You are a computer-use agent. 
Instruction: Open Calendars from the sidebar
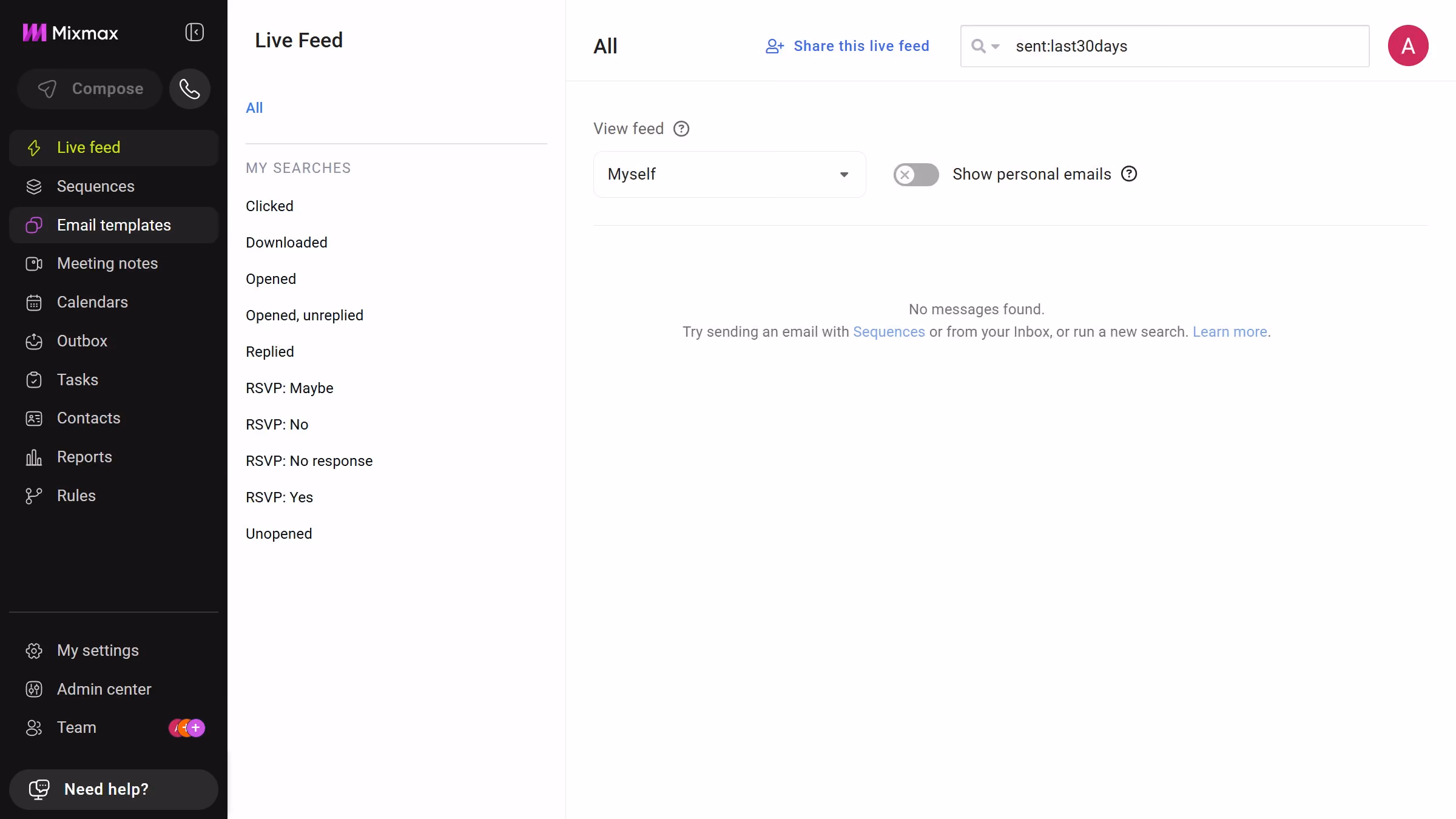(x=114, y=303)
